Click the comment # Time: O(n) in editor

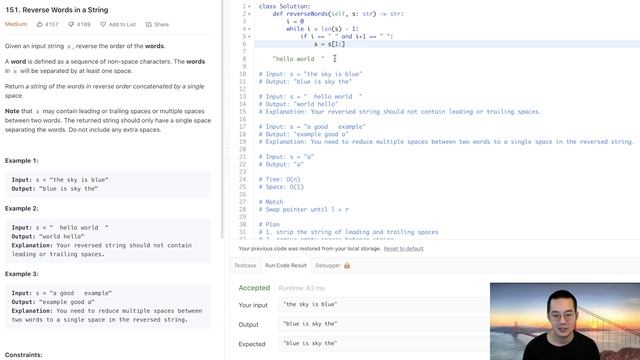pos(280,180)
